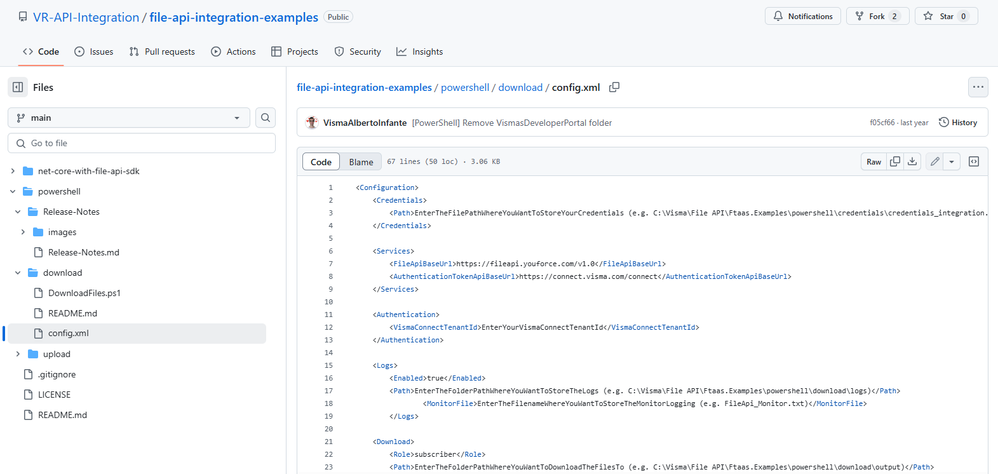This screenshot has width=998, height=474.
Task: Open VR-API-Integration organization link
Action: (x=86, y=17)
